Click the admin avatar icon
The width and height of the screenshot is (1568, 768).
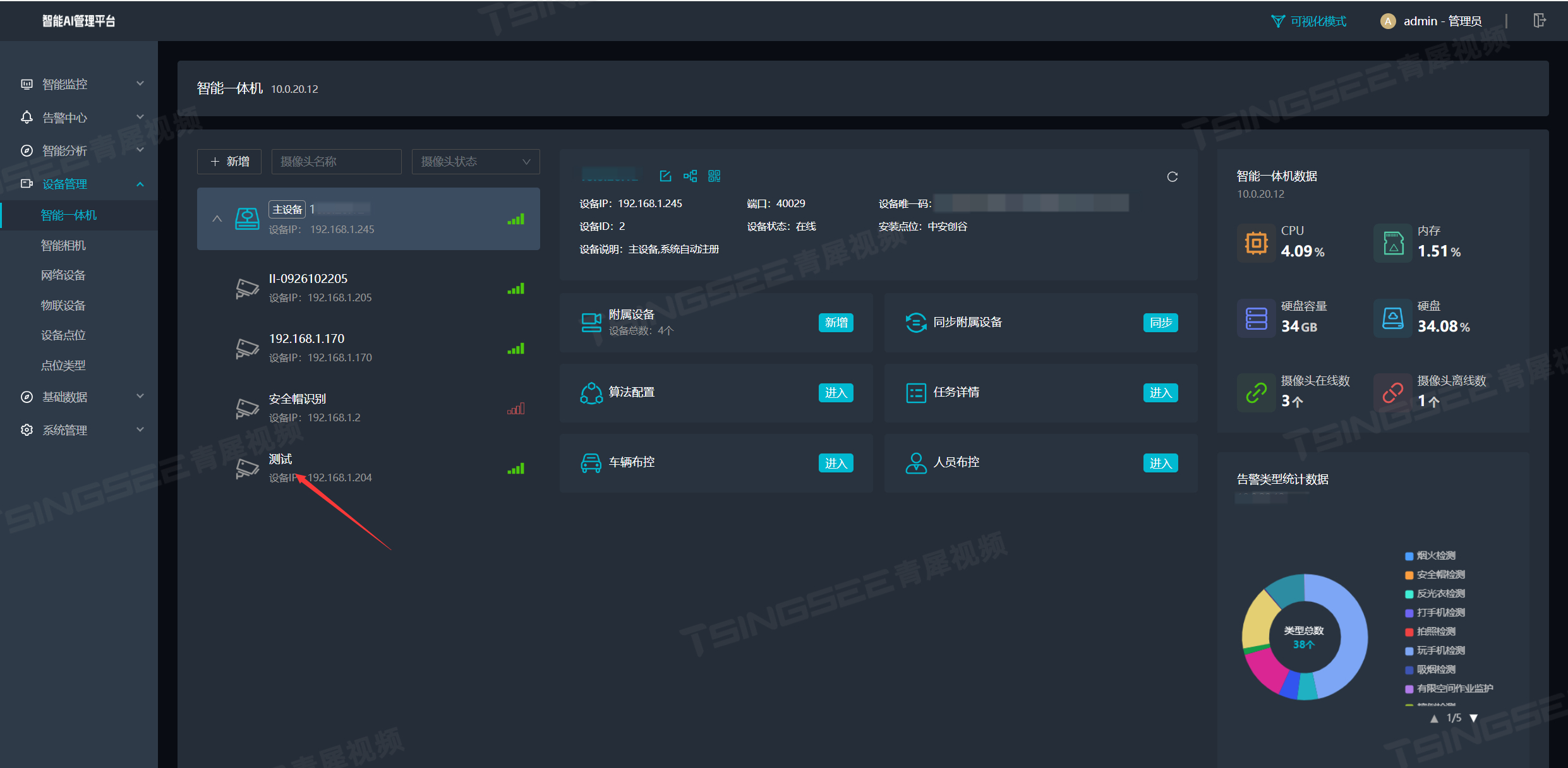point(1387,21)
